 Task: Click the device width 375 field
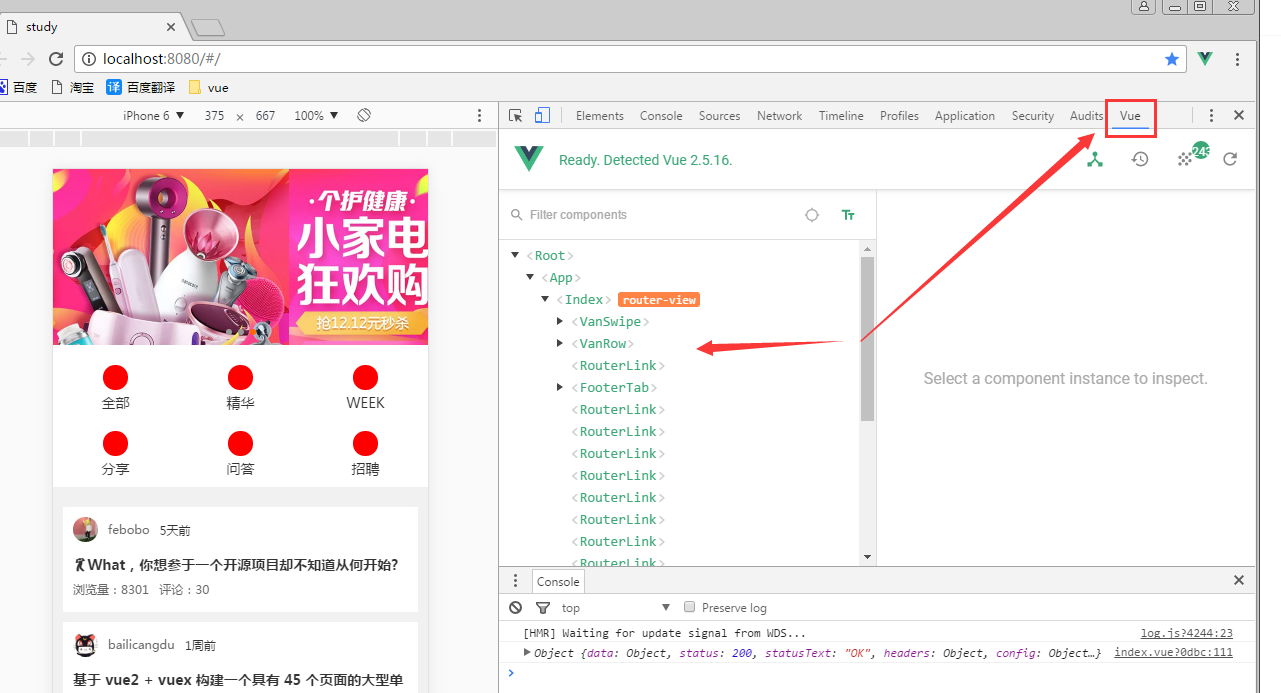pyautogui.click(x=214, y=116)
